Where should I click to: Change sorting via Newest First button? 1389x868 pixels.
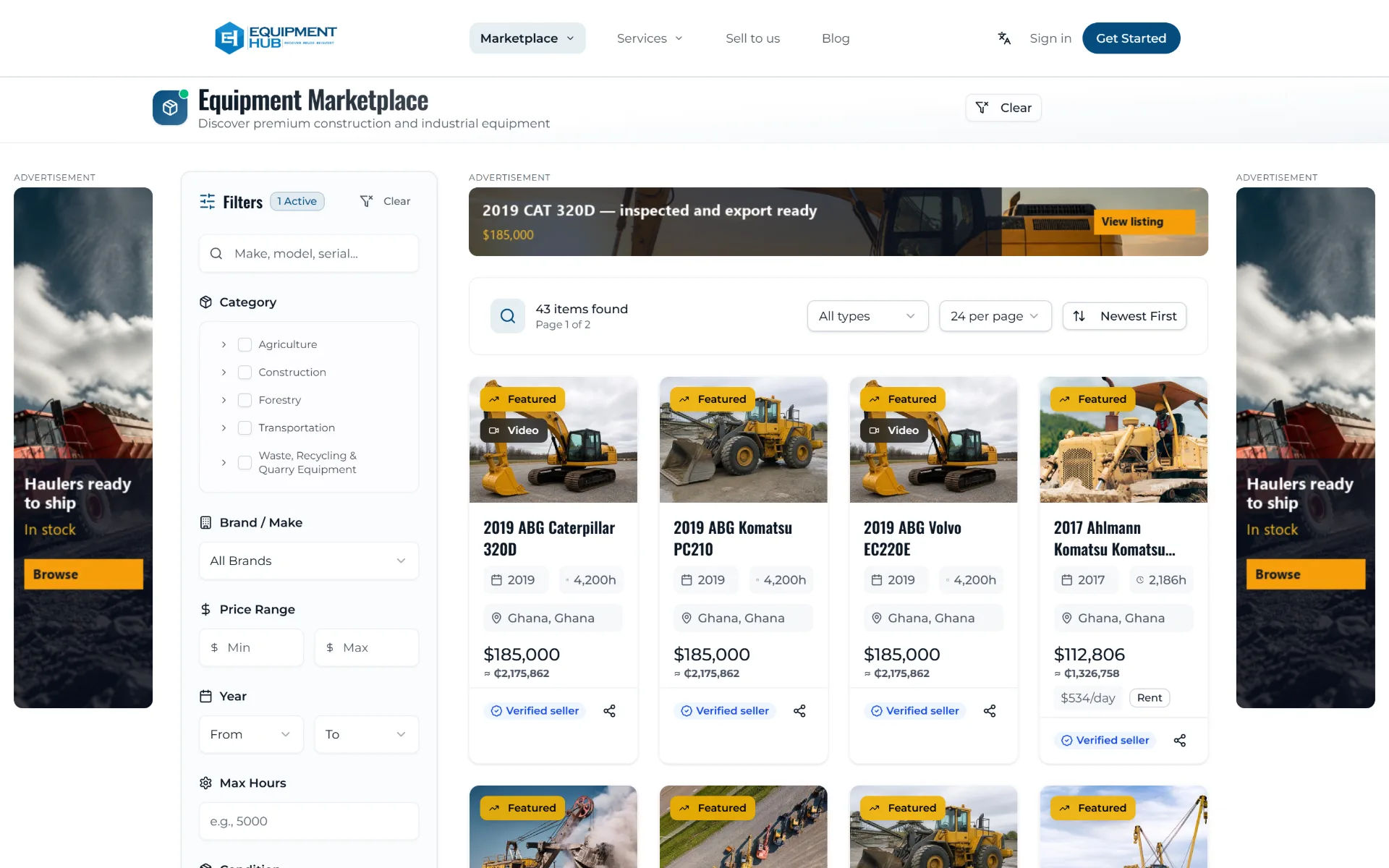tap(1124, 316)
